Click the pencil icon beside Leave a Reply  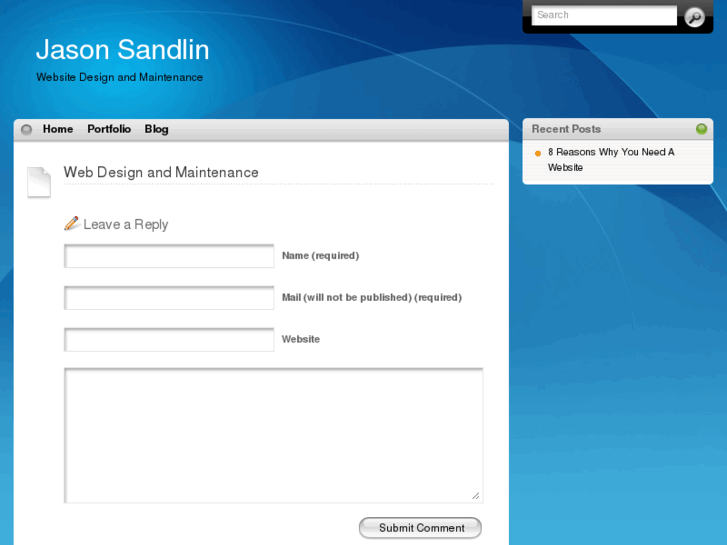[71, 223]
